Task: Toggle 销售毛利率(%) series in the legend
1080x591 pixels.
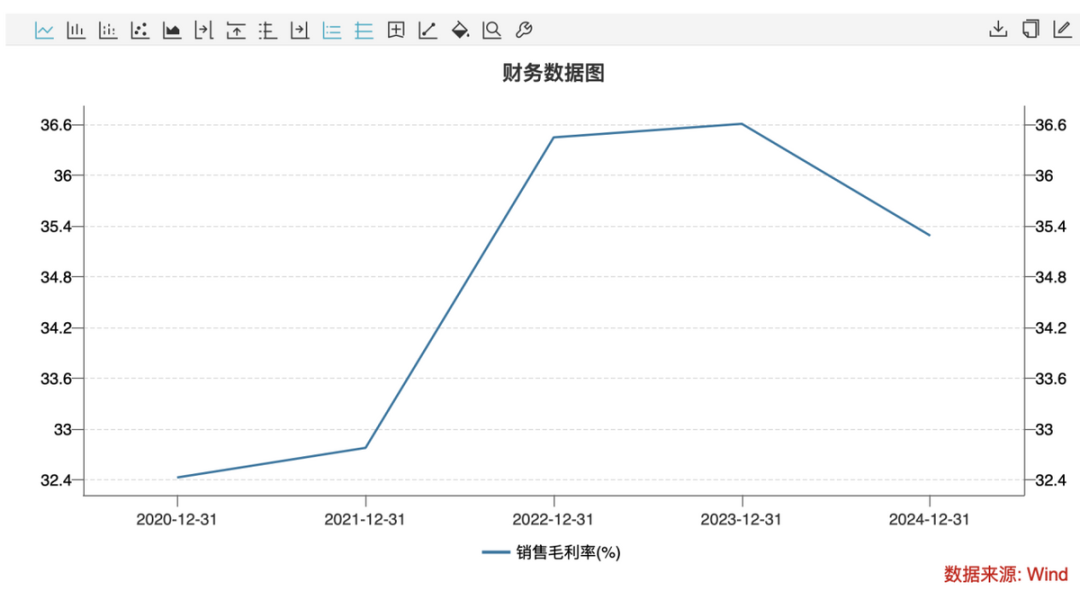Action: (551, 552)
